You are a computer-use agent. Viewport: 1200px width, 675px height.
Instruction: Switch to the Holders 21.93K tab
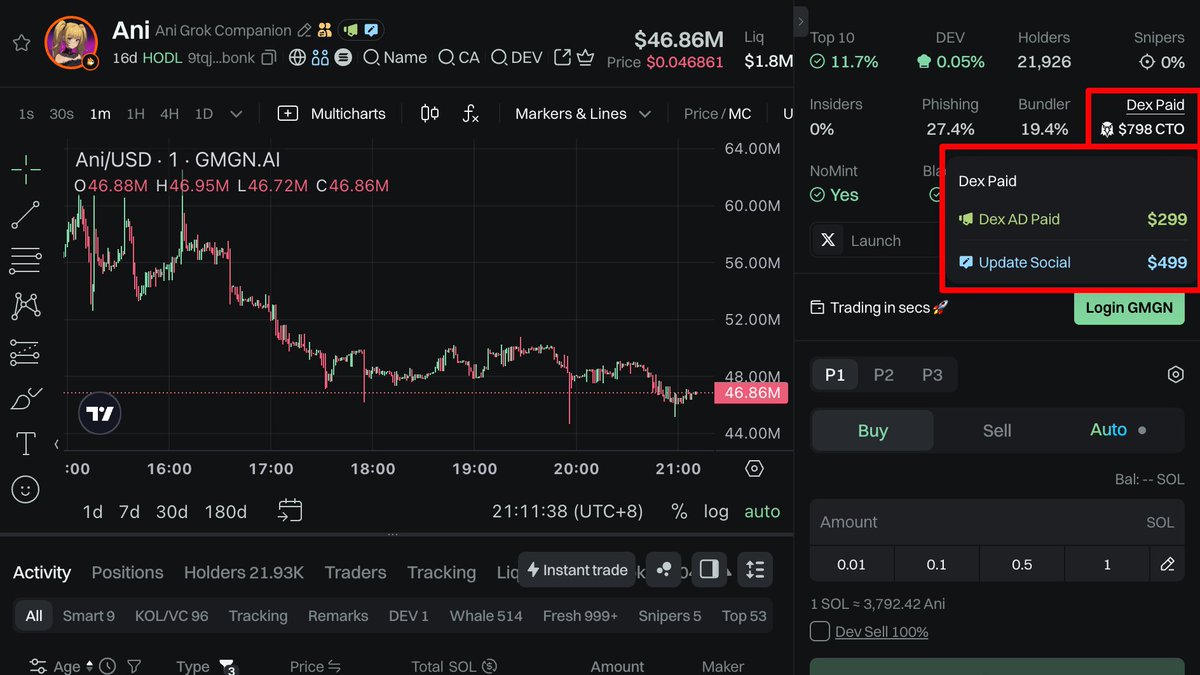tap(243, 573)
